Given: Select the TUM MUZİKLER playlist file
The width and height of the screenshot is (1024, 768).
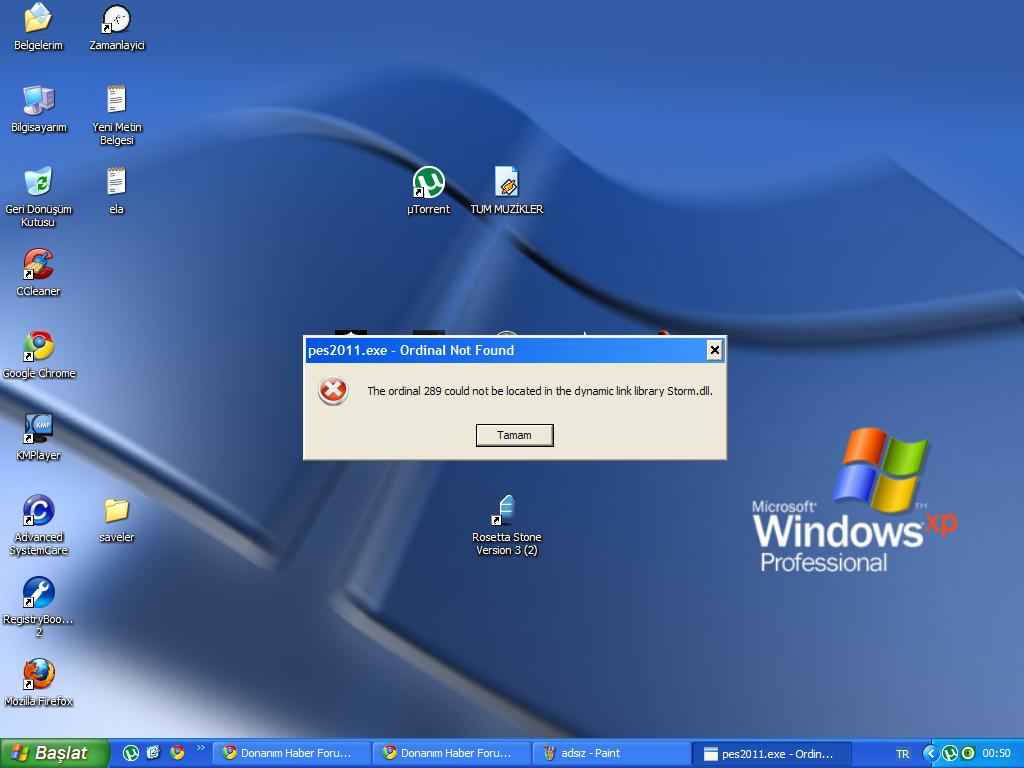Looking at the screenshot, I should coord(507,190).
